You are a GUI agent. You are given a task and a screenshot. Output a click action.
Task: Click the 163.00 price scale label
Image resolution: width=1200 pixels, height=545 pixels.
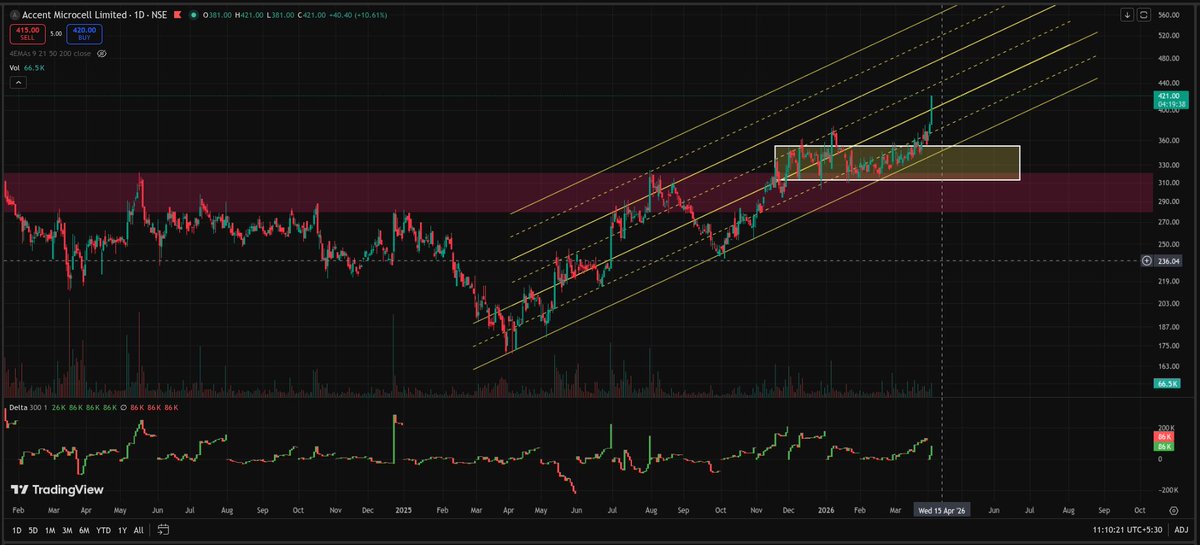click(x=1168, y=366)
